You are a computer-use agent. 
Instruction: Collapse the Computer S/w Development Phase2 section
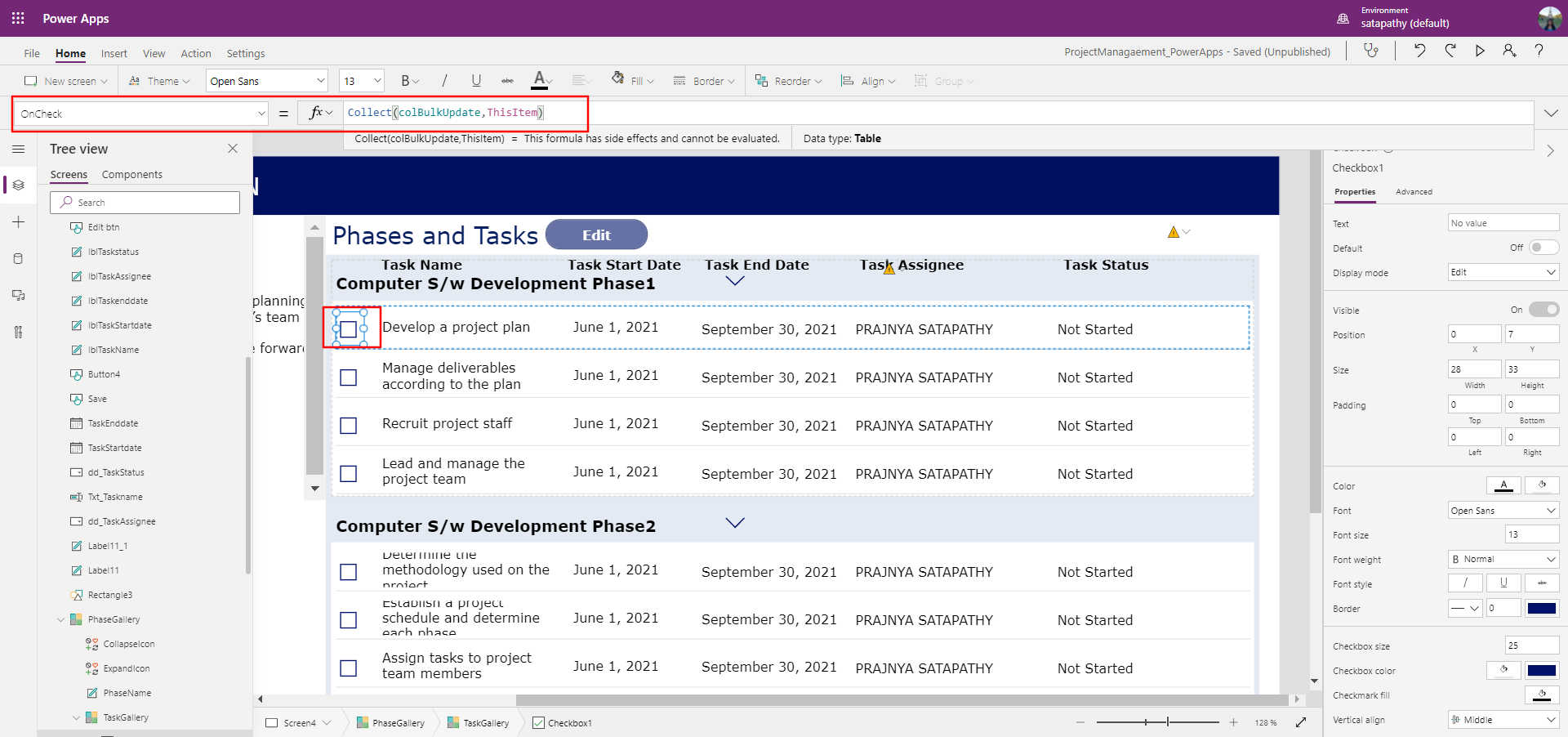click(x=735, y=523)
